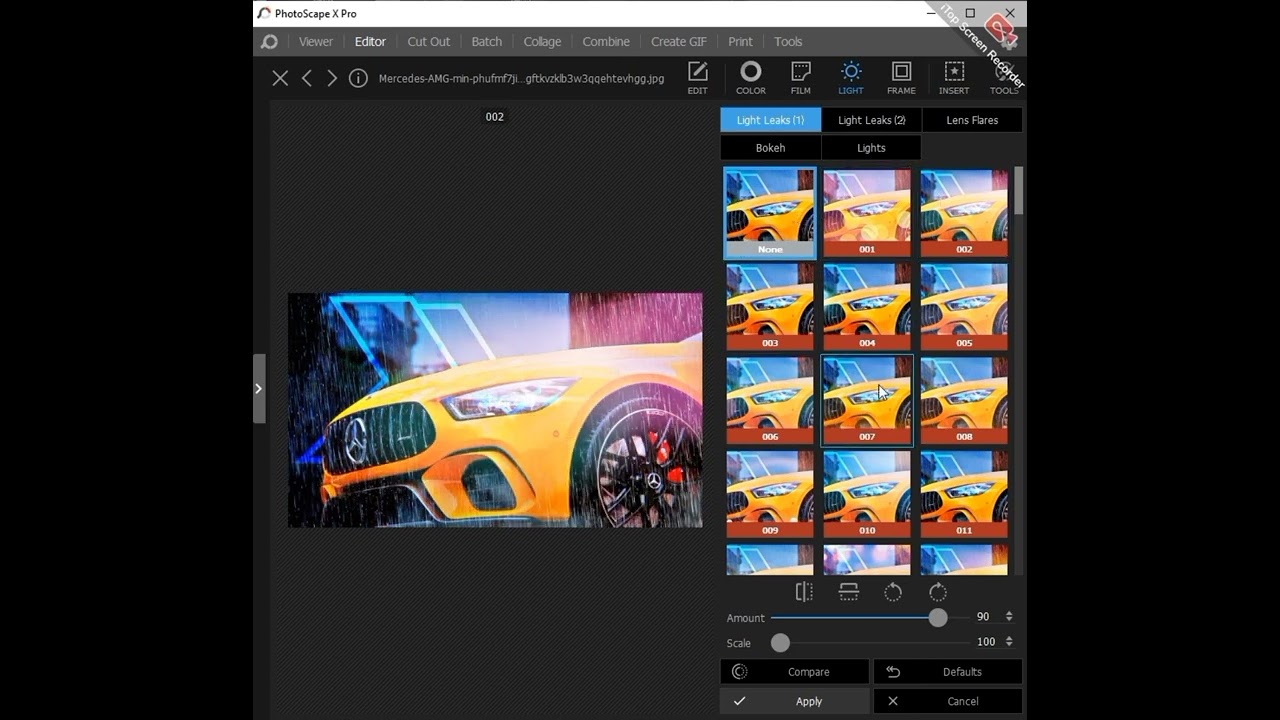
Task: Adjust the Amount value stepper arrows
Action: click(1009, 617)
